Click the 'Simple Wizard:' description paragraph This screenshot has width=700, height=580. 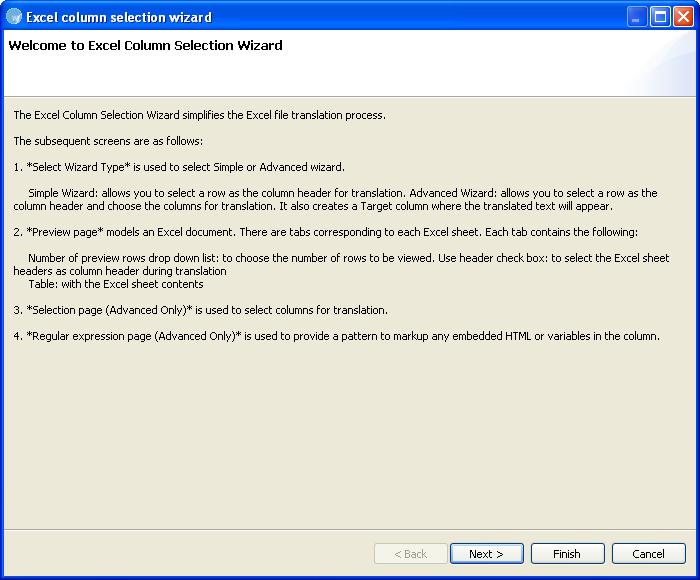click(335, 200)
